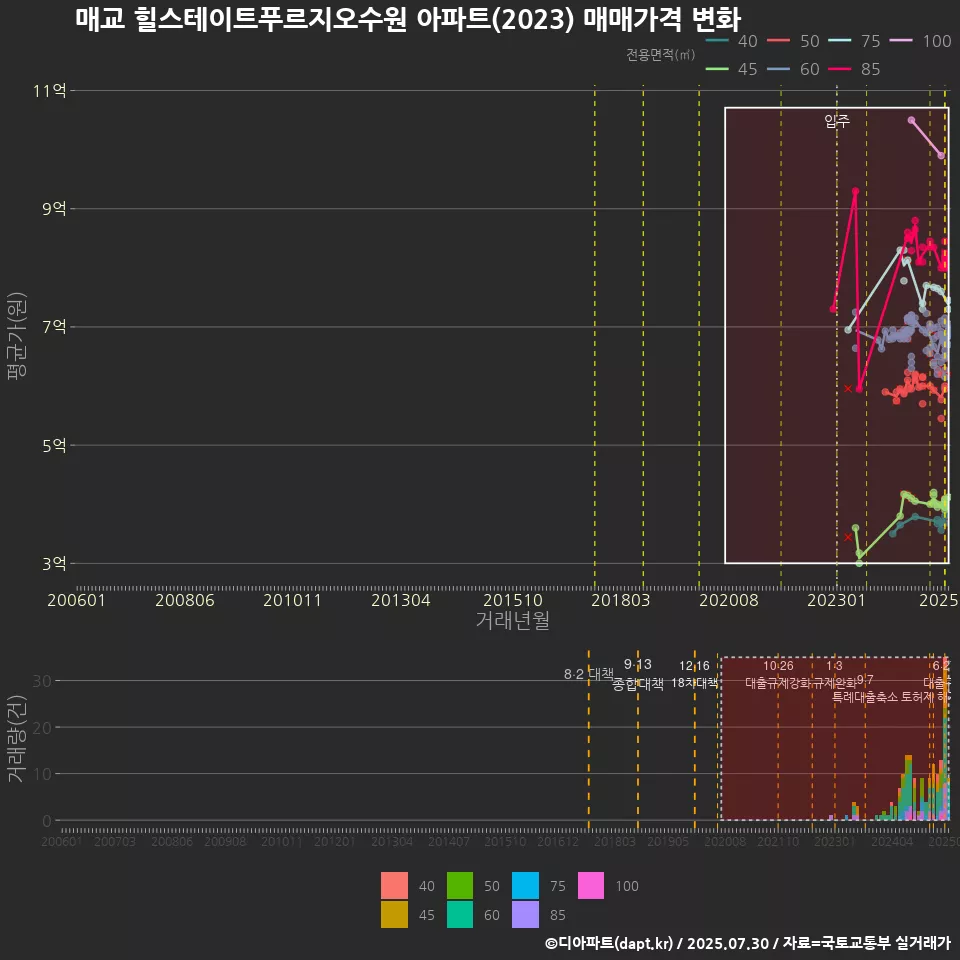Click the 40 line legend entry

731,41
